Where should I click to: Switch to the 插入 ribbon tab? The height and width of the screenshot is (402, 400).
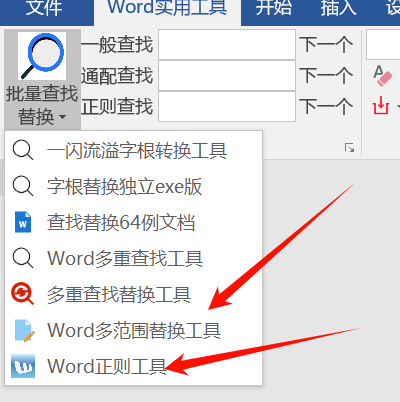pos(339,7)
